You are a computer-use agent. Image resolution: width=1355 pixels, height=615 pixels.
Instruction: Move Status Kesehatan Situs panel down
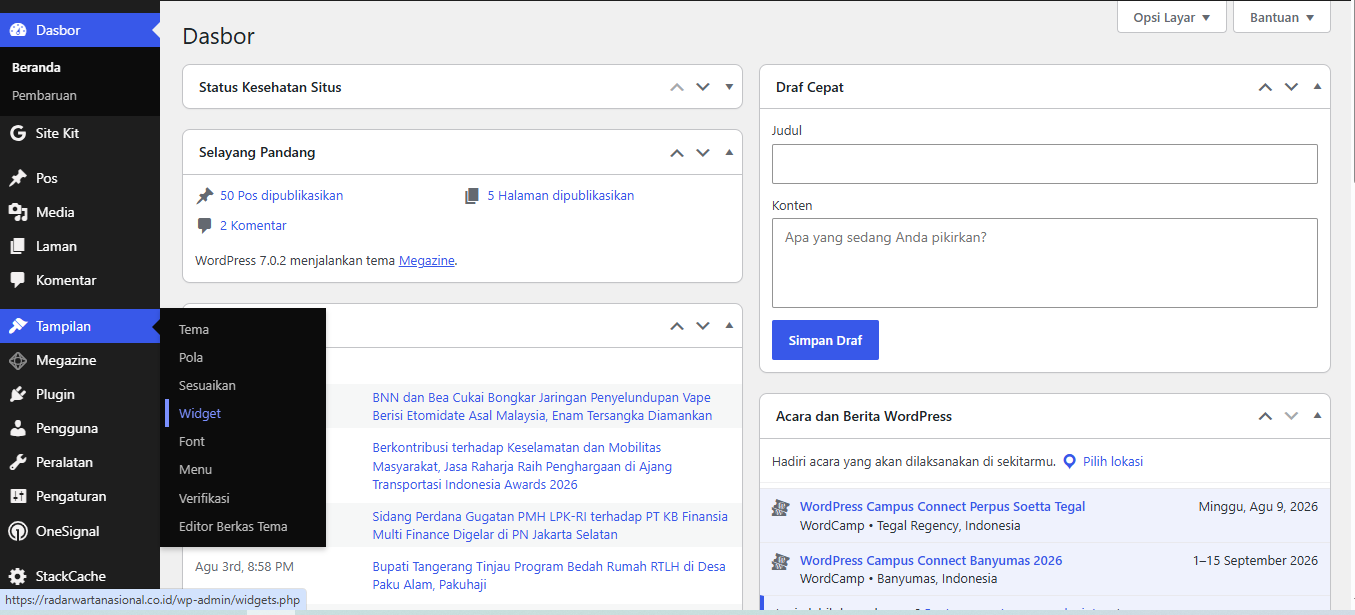(703, 87)
